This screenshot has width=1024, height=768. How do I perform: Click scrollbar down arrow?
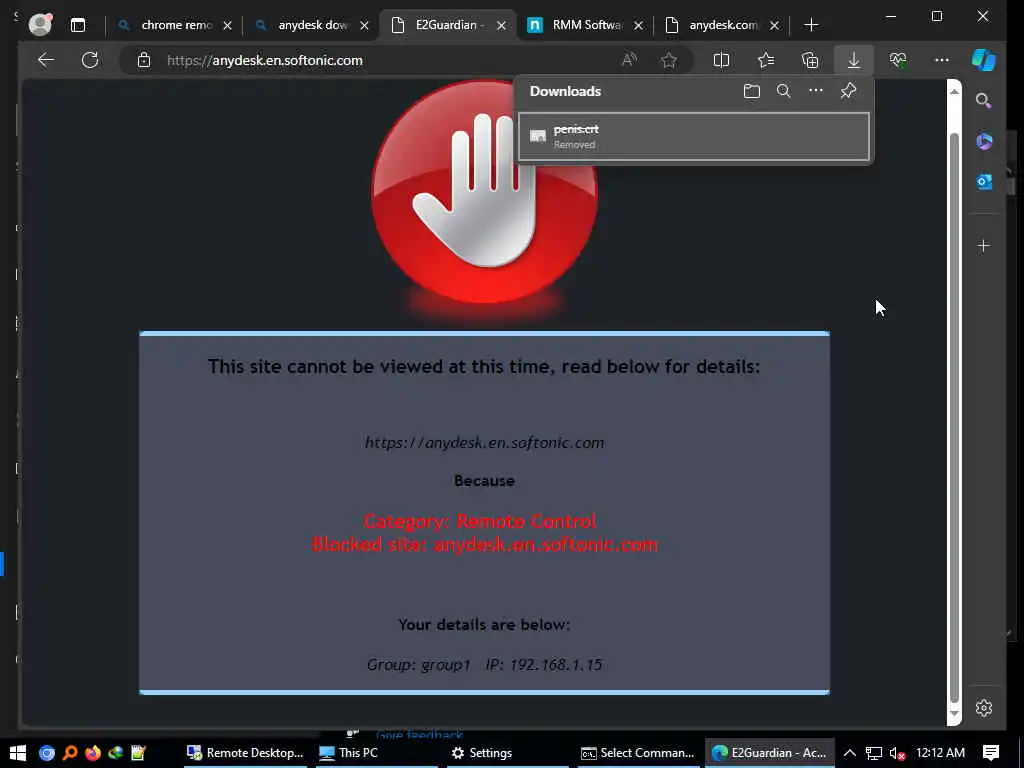coord(954,713)
